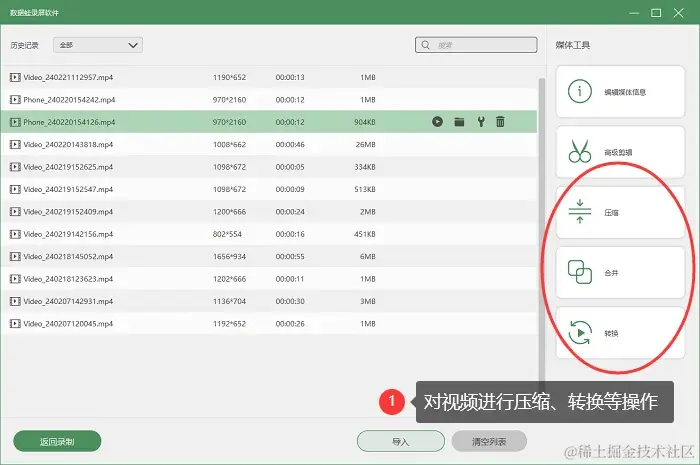
Task: Launch the 高级剪辑 scissors tool
Action: point(620,152)
